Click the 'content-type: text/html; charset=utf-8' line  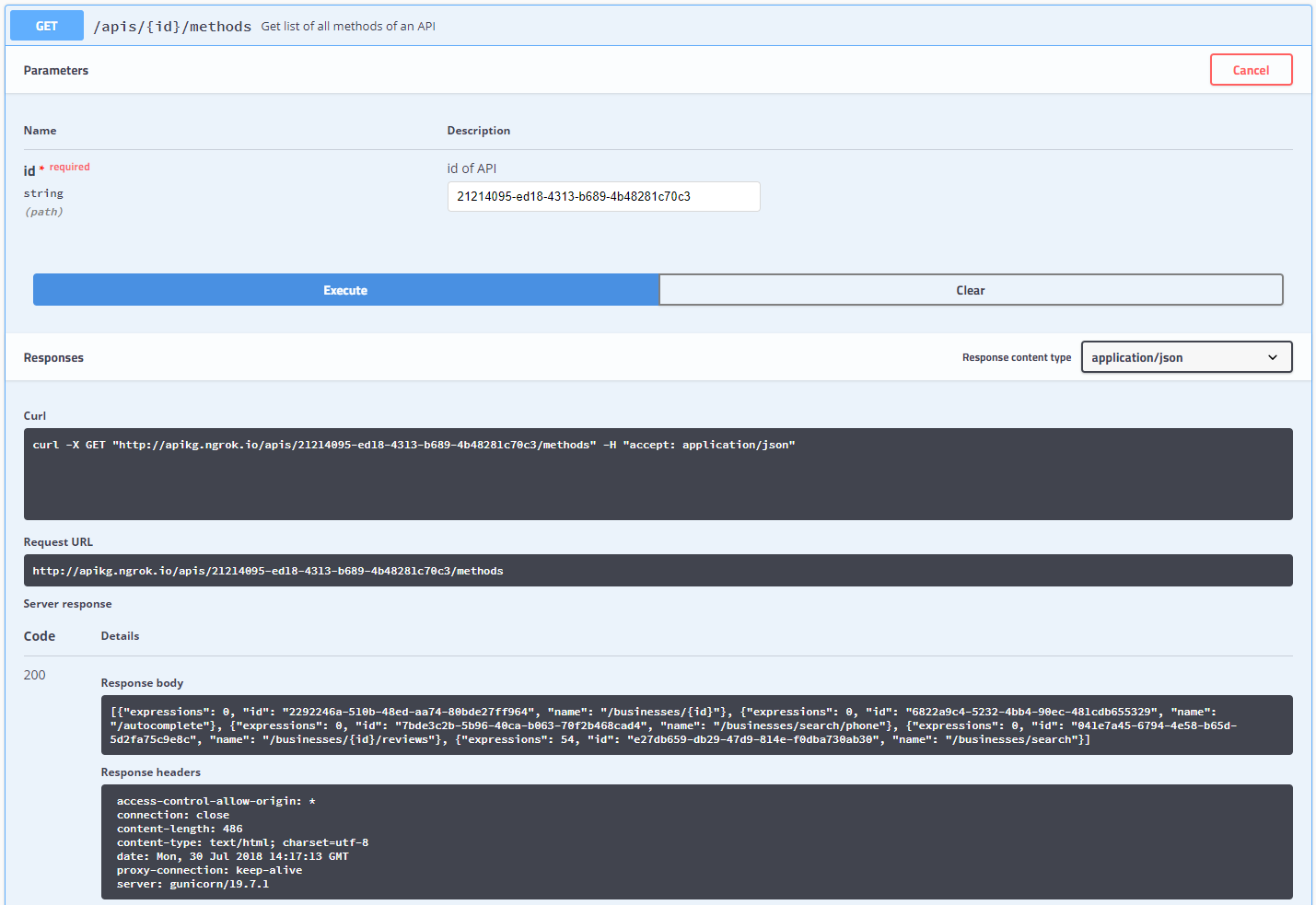coord(243,842)
